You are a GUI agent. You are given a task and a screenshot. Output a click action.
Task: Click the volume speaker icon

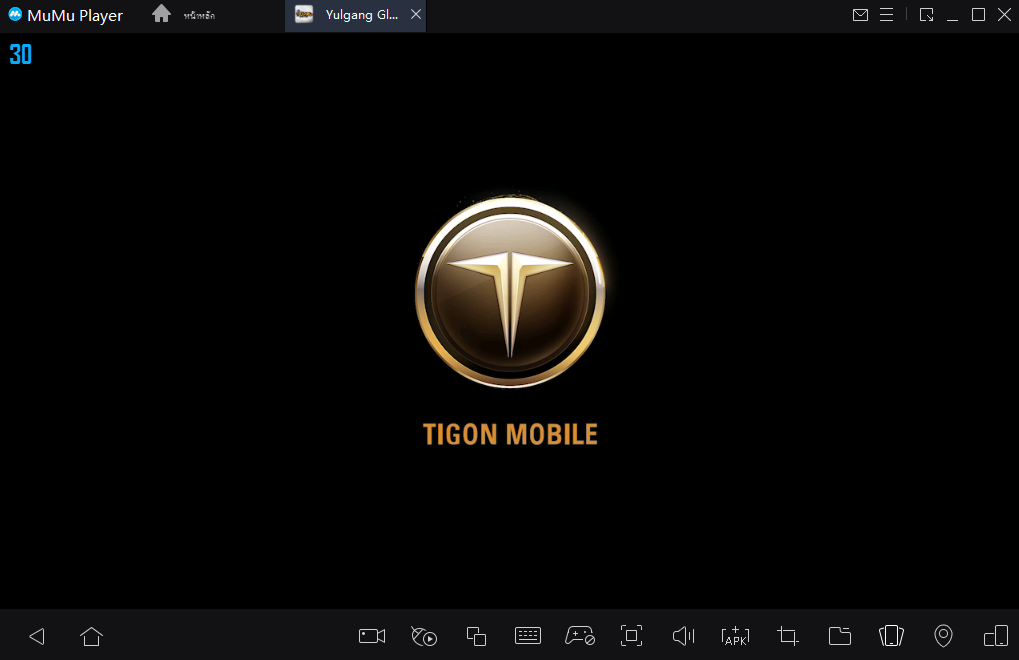(683, 636)
